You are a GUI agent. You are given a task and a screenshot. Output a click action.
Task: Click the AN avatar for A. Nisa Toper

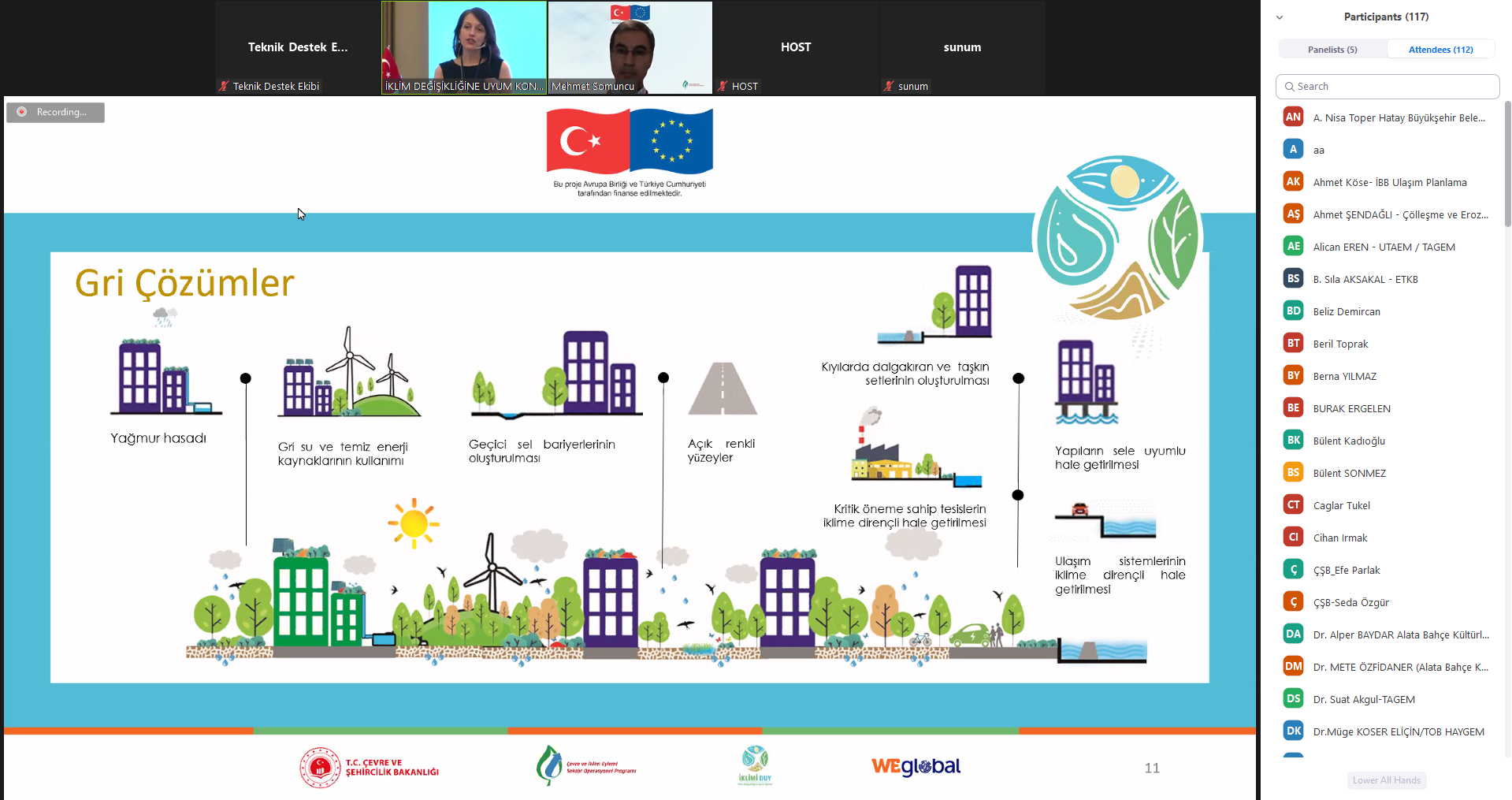pos(1293,117)
